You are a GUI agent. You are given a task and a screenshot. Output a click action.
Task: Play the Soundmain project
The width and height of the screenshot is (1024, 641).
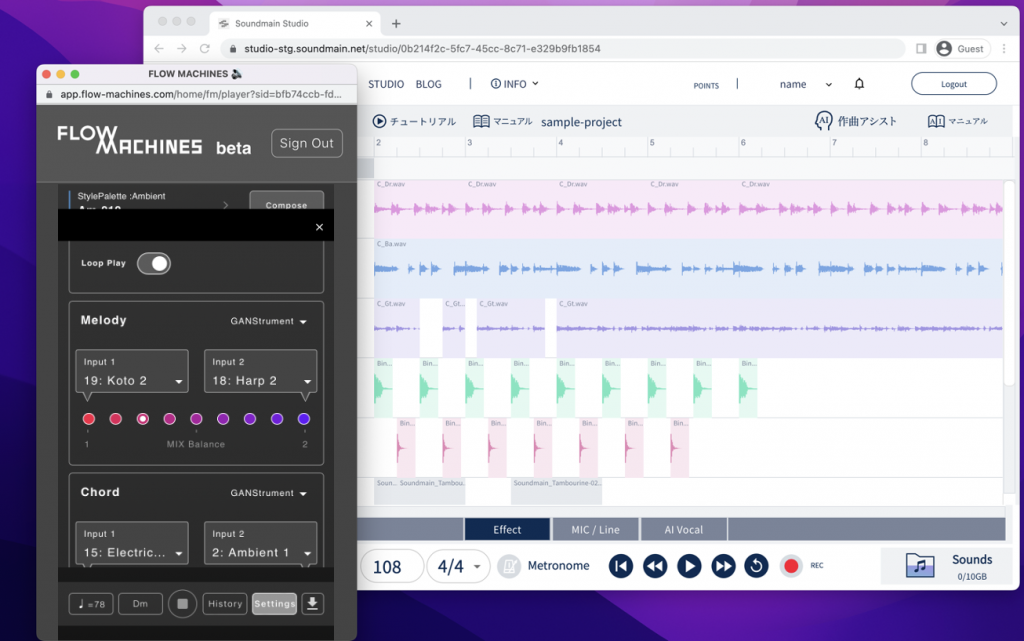[x=689, y=566]
